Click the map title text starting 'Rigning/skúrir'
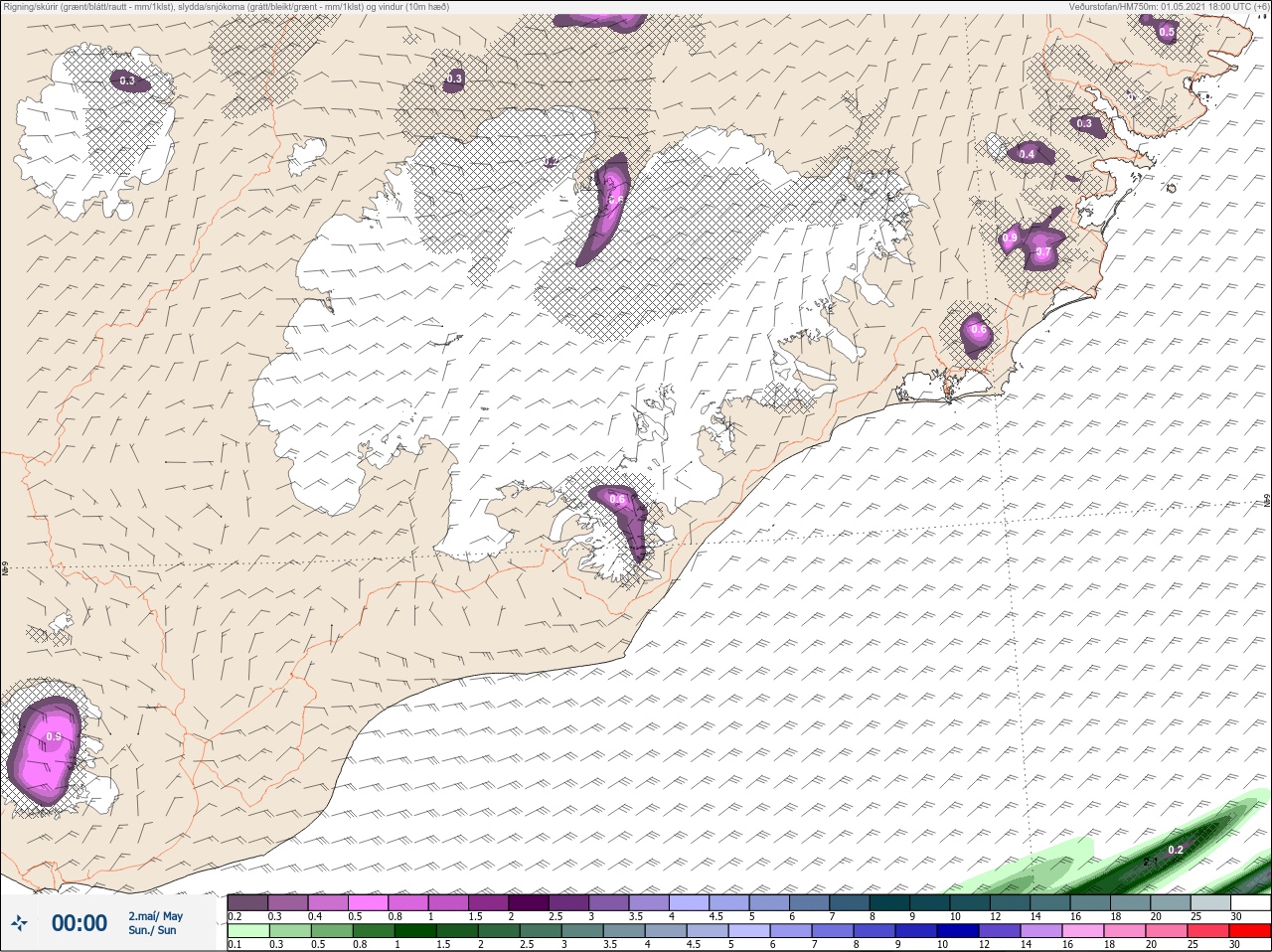 point(226,6)
